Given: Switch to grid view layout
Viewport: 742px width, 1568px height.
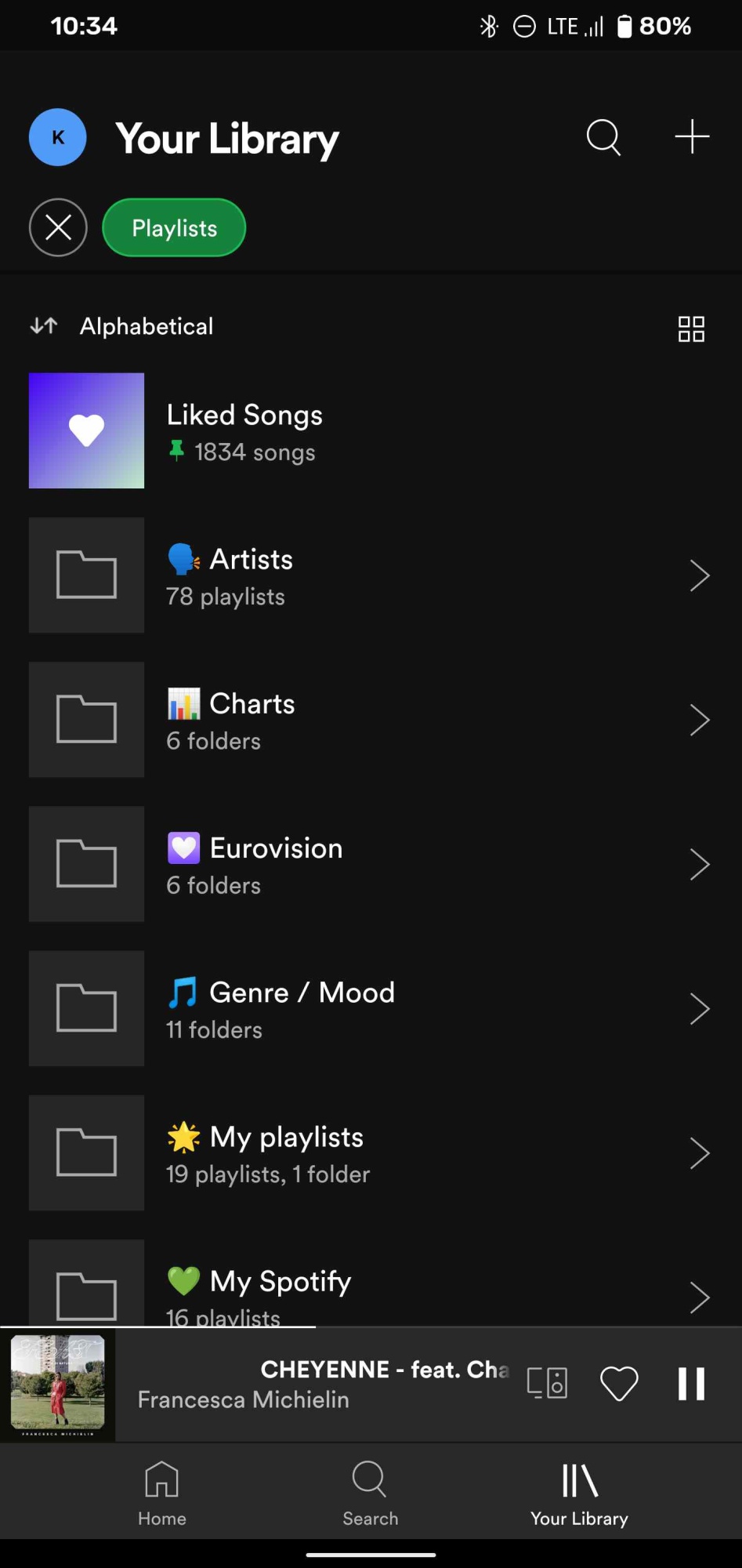Looking at the screenshot, I should 690,328.
